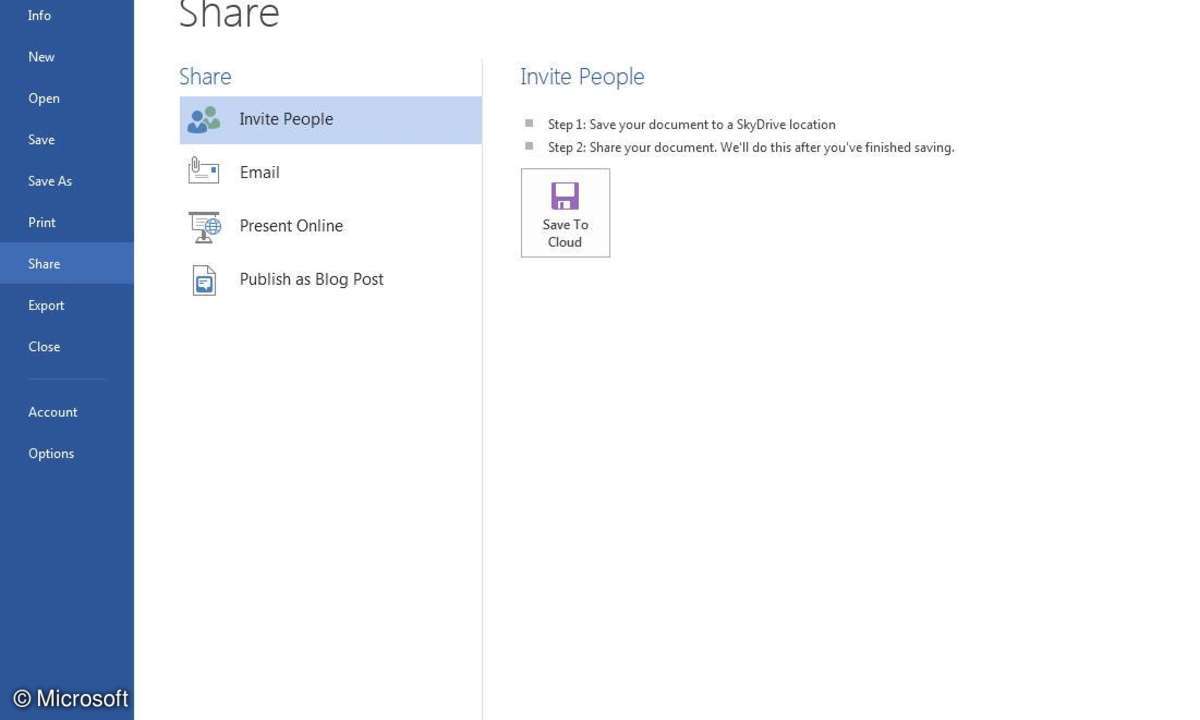Open the Print tab
The height and width of the screenshot is (720, 1200).
point(67,222)
